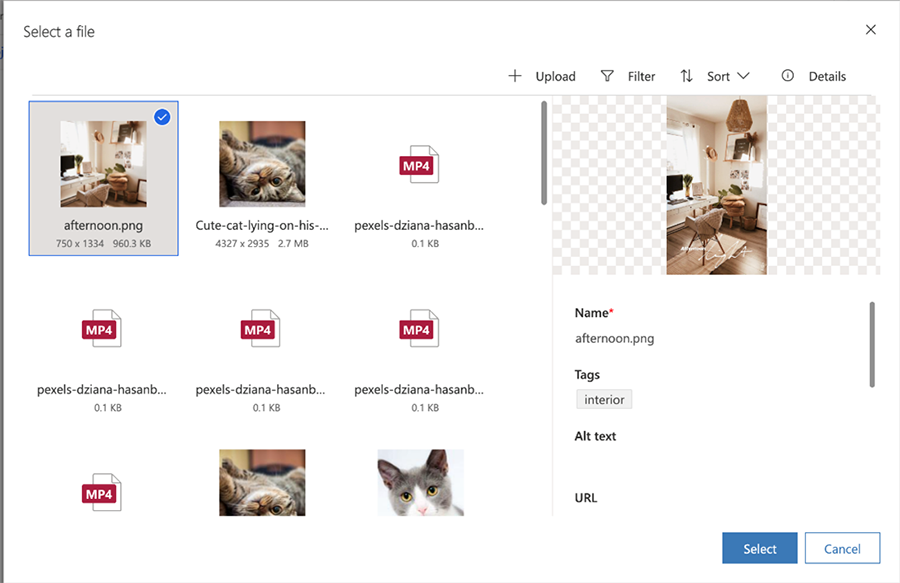Select the second-row middle MP4 file icon

[261, 329]
